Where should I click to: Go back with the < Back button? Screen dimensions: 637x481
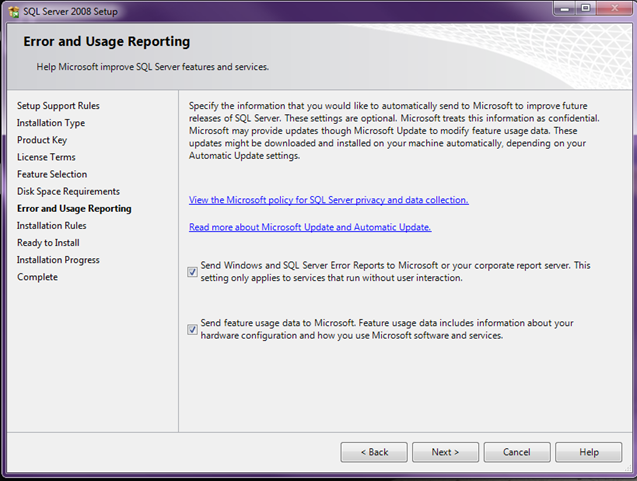pos(374,452)
